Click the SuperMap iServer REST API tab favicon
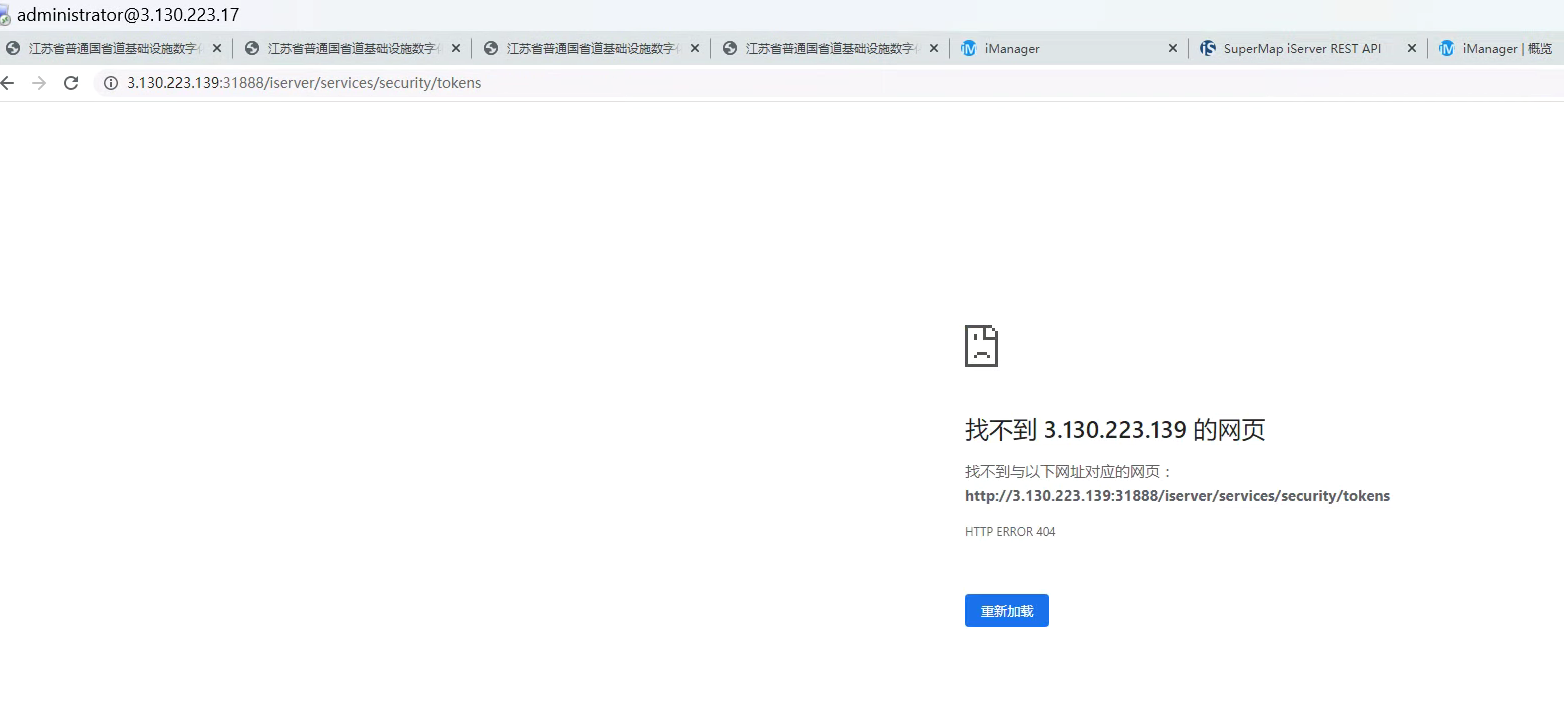The width and height of the screenshot is (1564, 722). pyautogui.click(x=1208, y=48)
